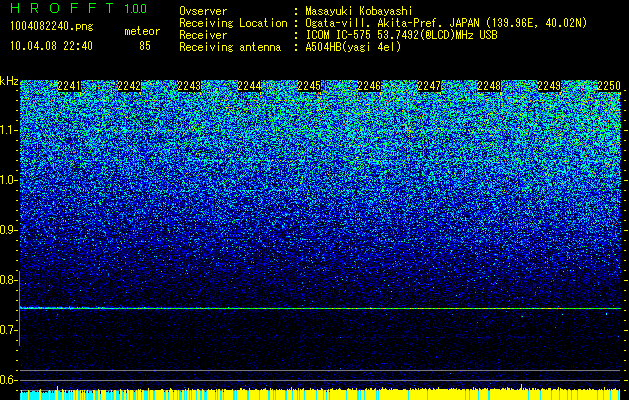Click the 1.0 frequency axis label
The height and width of the screenshot is (400, 629).
(8, 180)
